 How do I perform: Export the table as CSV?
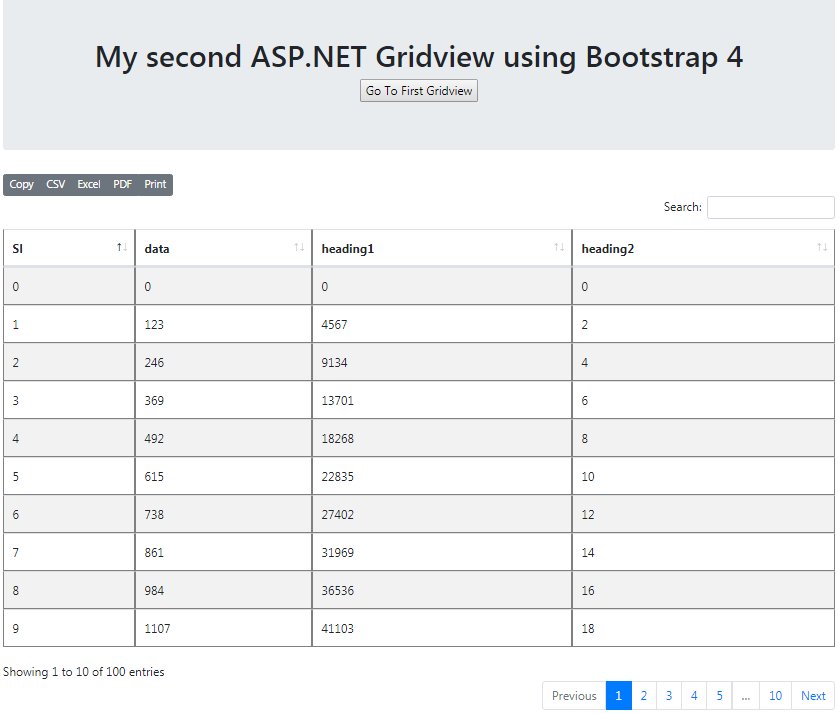point(56,185)
